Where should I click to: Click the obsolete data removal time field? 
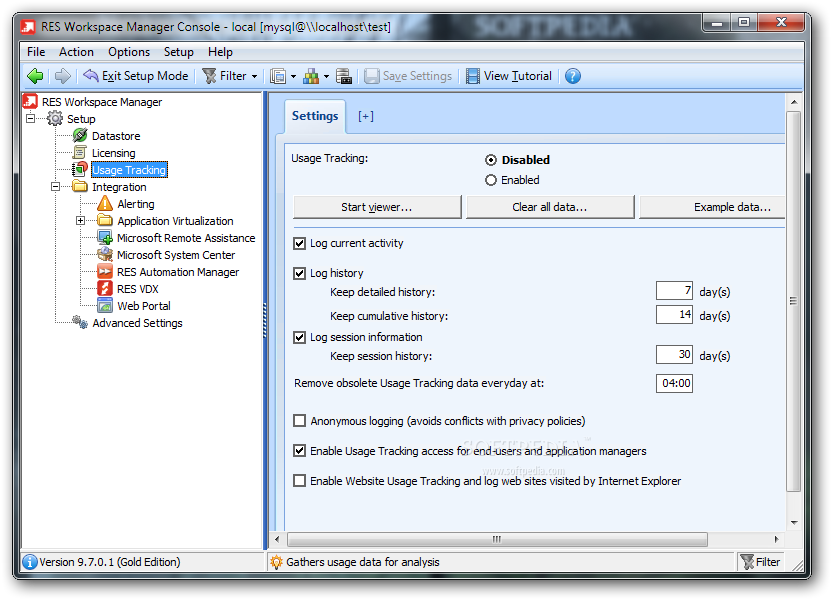674,384
